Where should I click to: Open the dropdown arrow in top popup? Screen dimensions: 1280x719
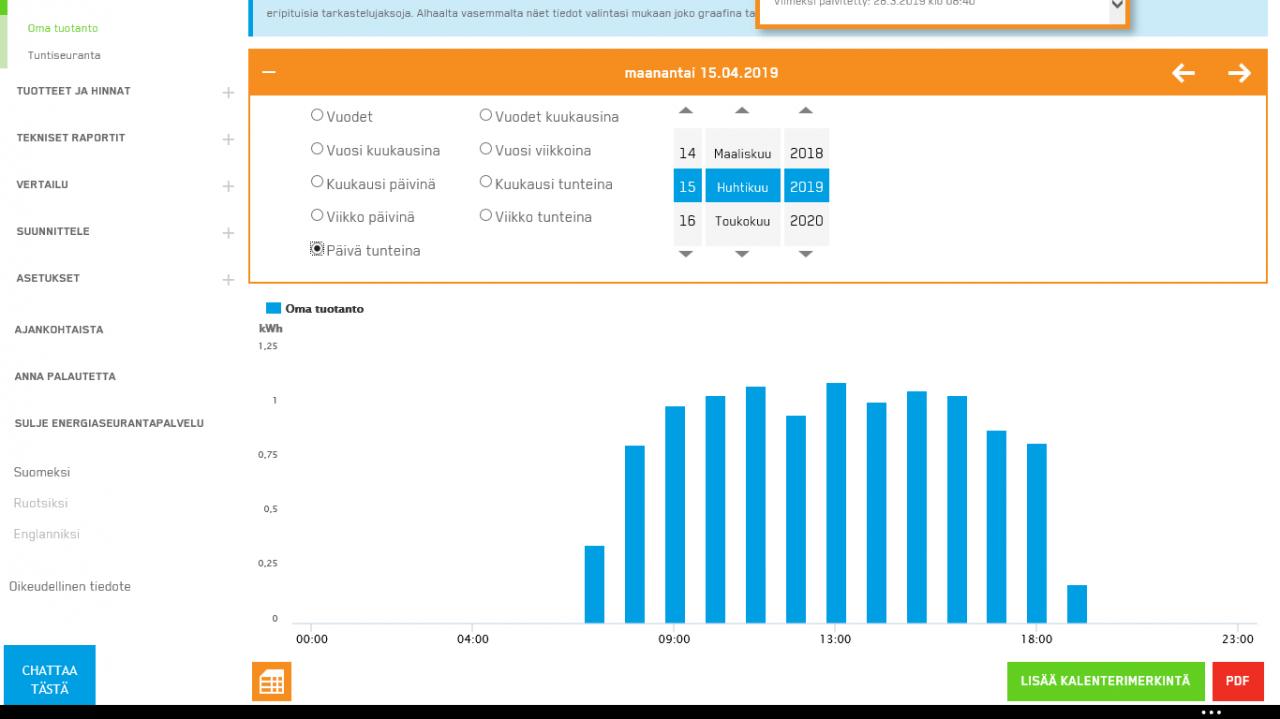pos(1117,6)
